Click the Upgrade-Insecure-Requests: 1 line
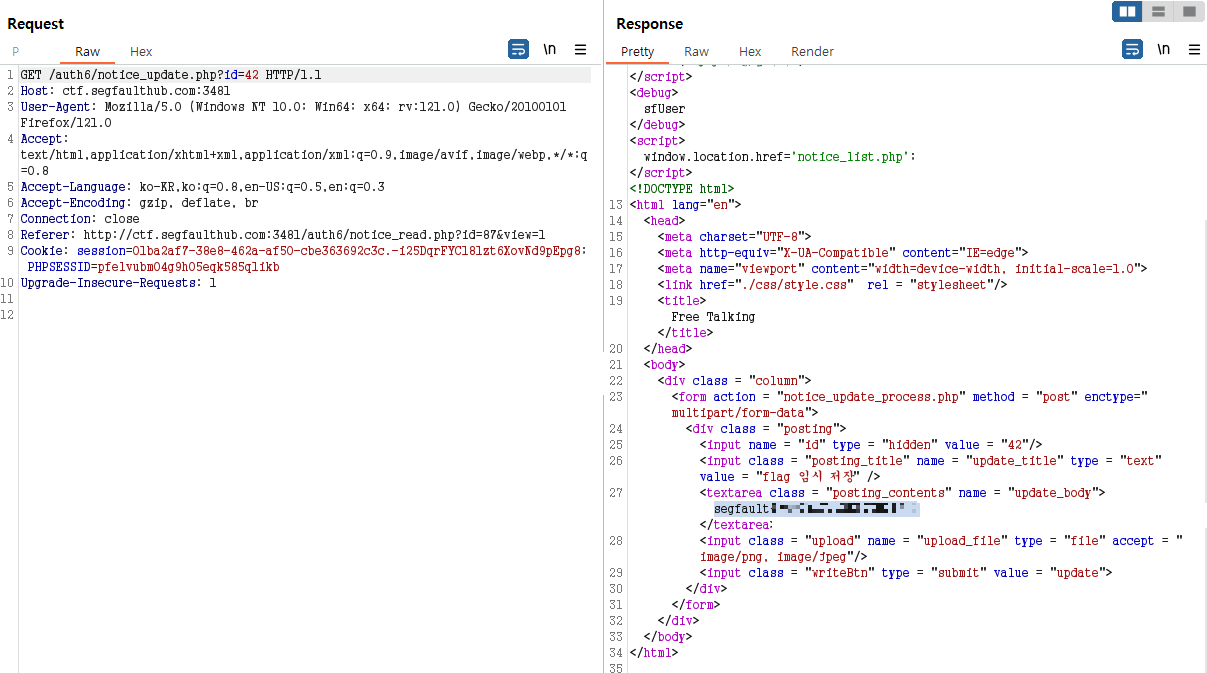 click(x=119, y=283)
